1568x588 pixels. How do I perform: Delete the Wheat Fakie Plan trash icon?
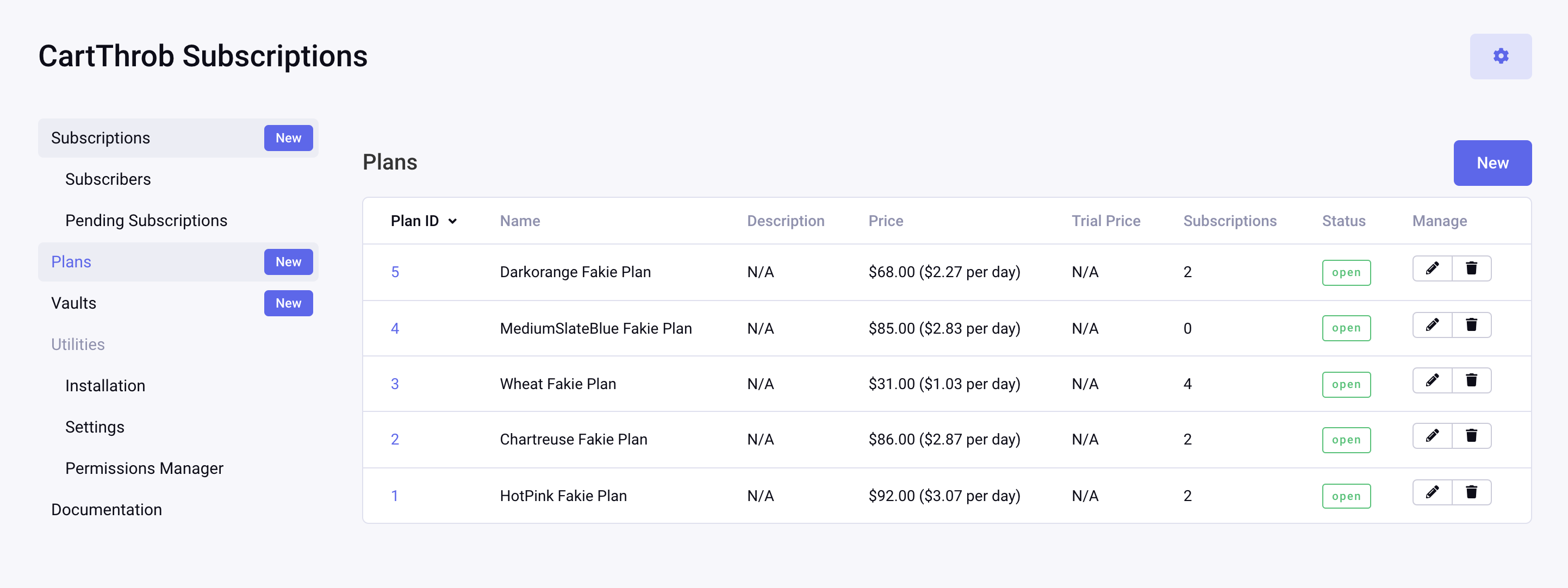pyautogui.click(x=1471, y=380)
